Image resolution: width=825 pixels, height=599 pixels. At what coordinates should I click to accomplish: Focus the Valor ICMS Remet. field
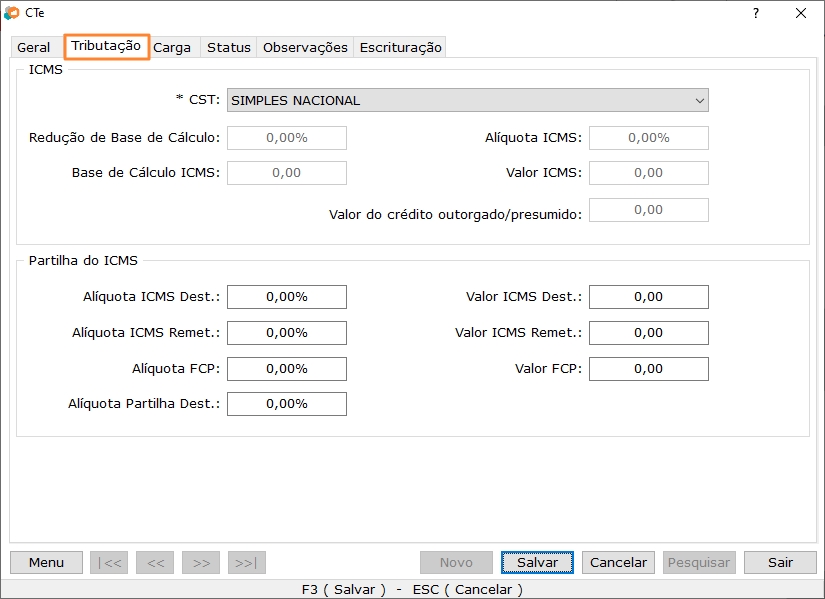pos(648,333)
